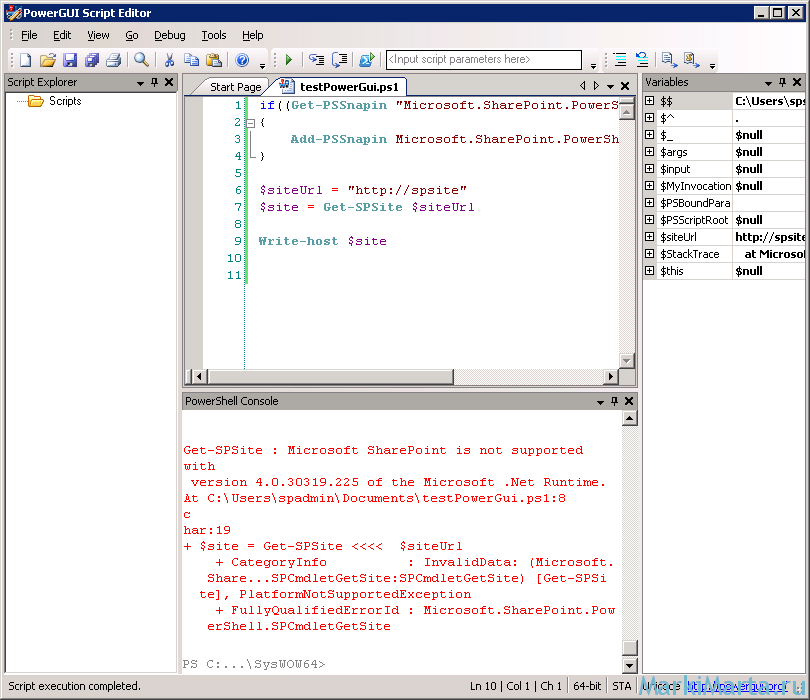Viewport: 810px width, 700px height.
Task: Click the console scroll up arrow
Action: 629,418
